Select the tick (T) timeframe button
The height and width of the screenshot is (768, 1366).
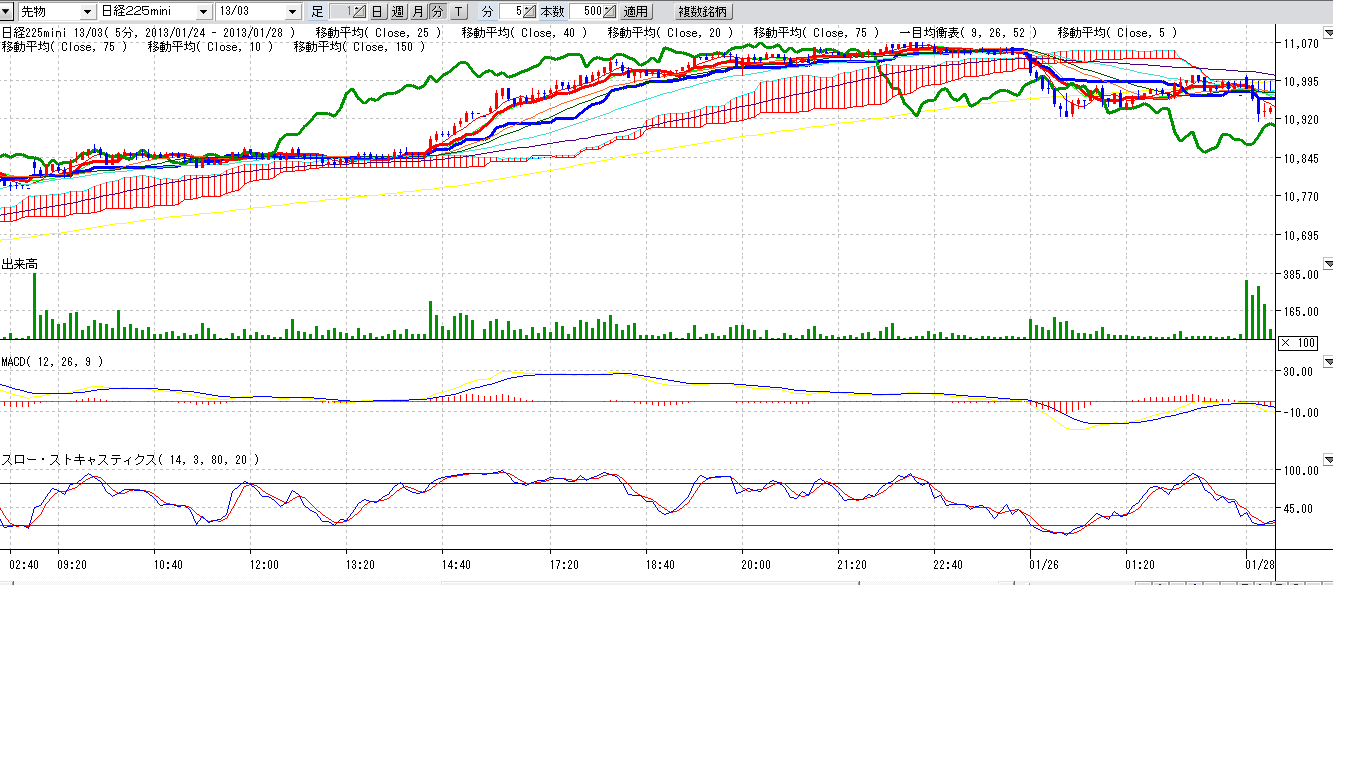click(458, 12)
